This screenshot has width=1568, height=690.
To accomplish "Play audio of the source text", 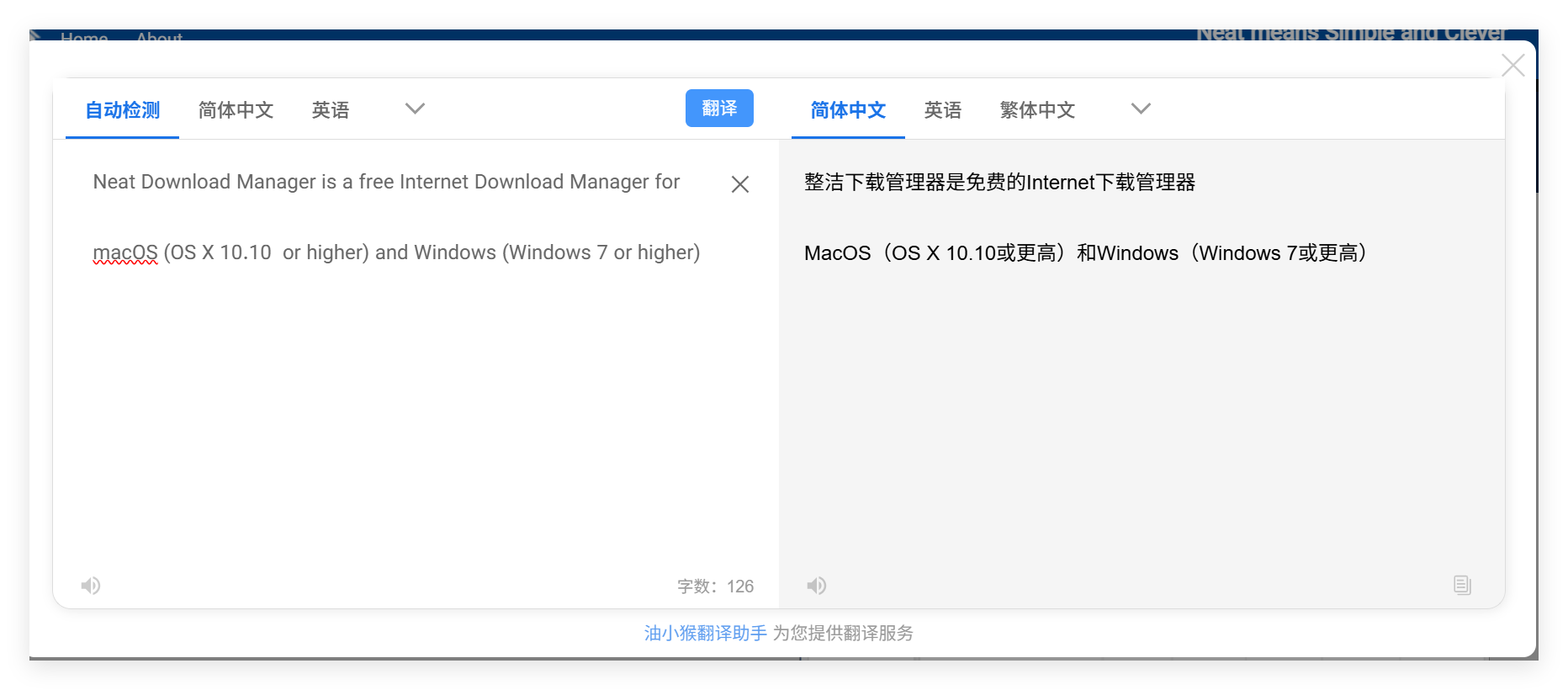I will coord(91,586).
